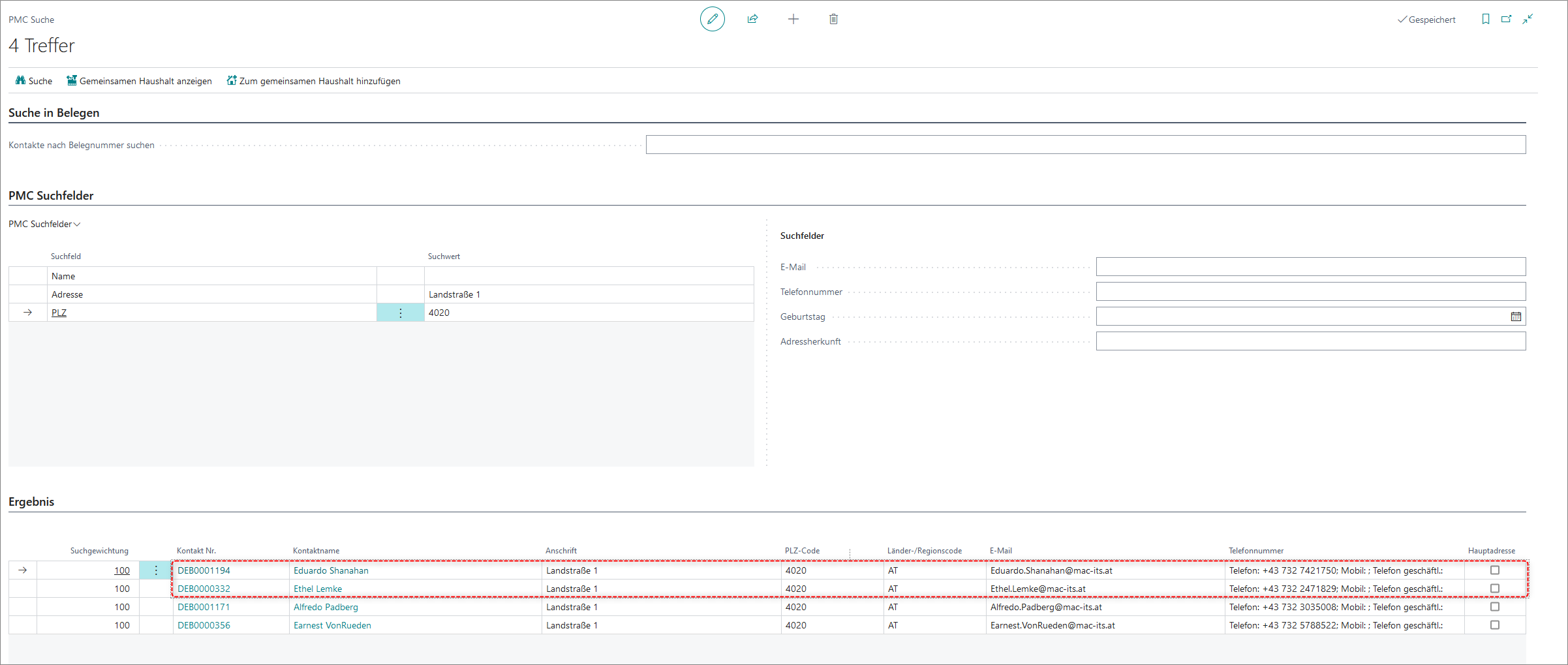Click the Suchfeld column header
Screen dimensions: 1568x665
click(66, 256)
